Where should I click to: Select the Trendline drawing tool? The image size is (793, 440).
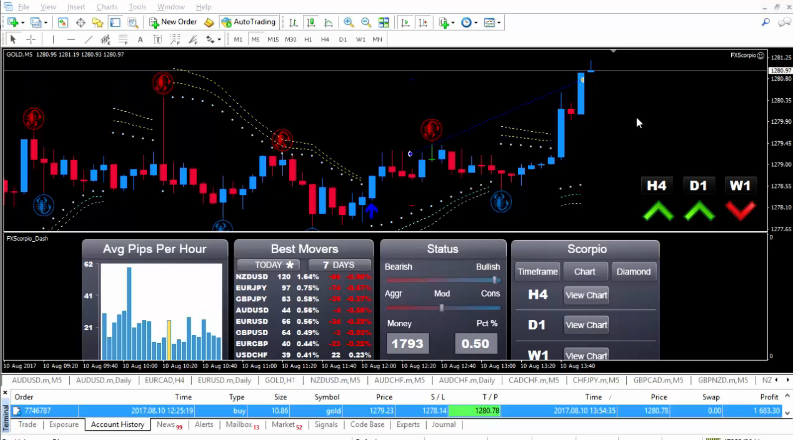point(88,39)
